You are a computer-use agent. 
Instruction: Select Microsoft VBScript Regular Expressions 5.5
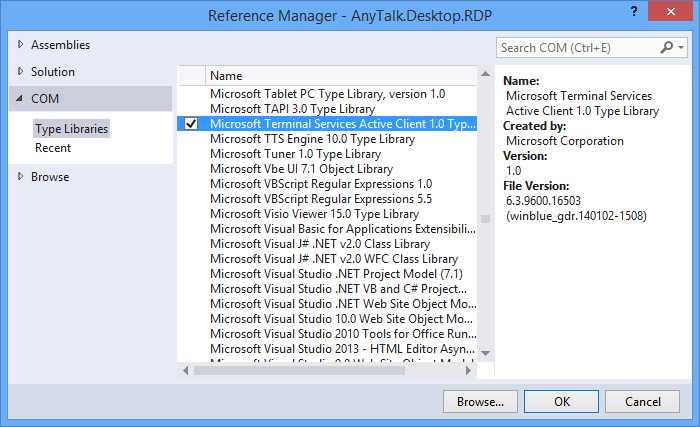pos(327,198)
